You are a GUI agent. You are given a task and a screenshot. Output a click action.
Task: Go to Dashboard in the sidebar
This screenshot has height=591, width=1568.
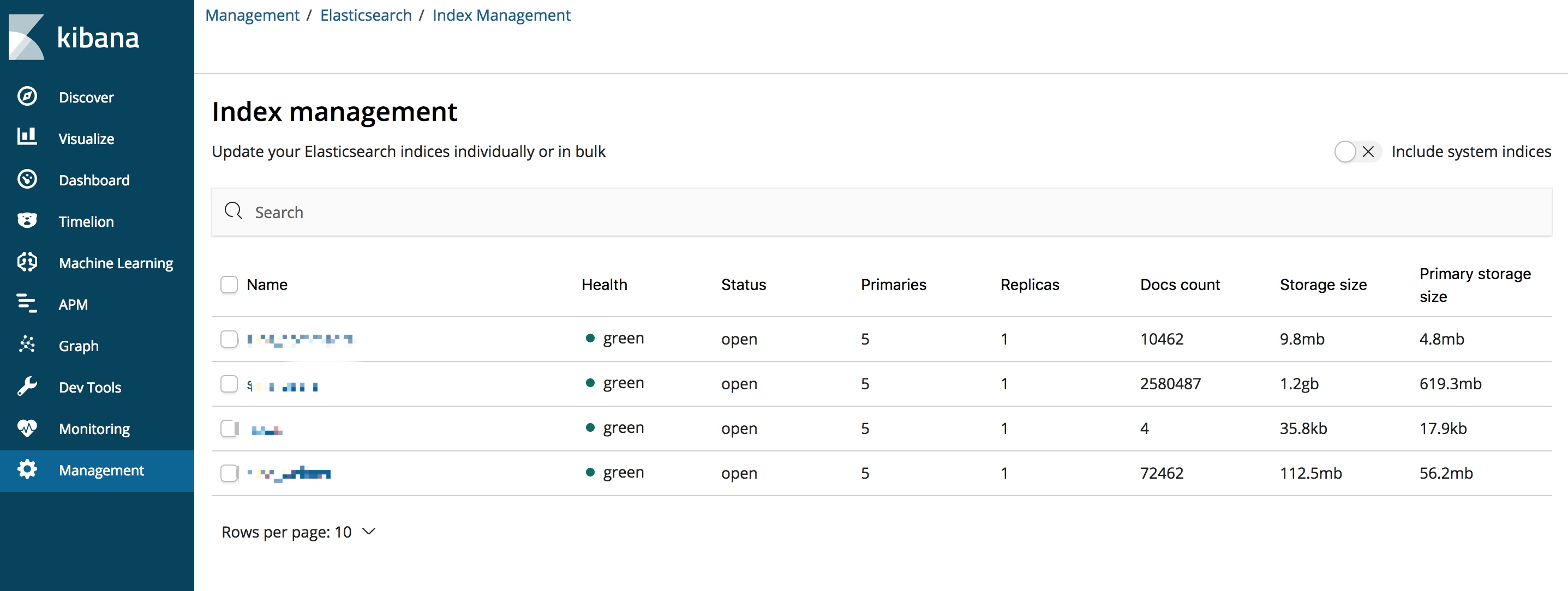click(94, 180)
